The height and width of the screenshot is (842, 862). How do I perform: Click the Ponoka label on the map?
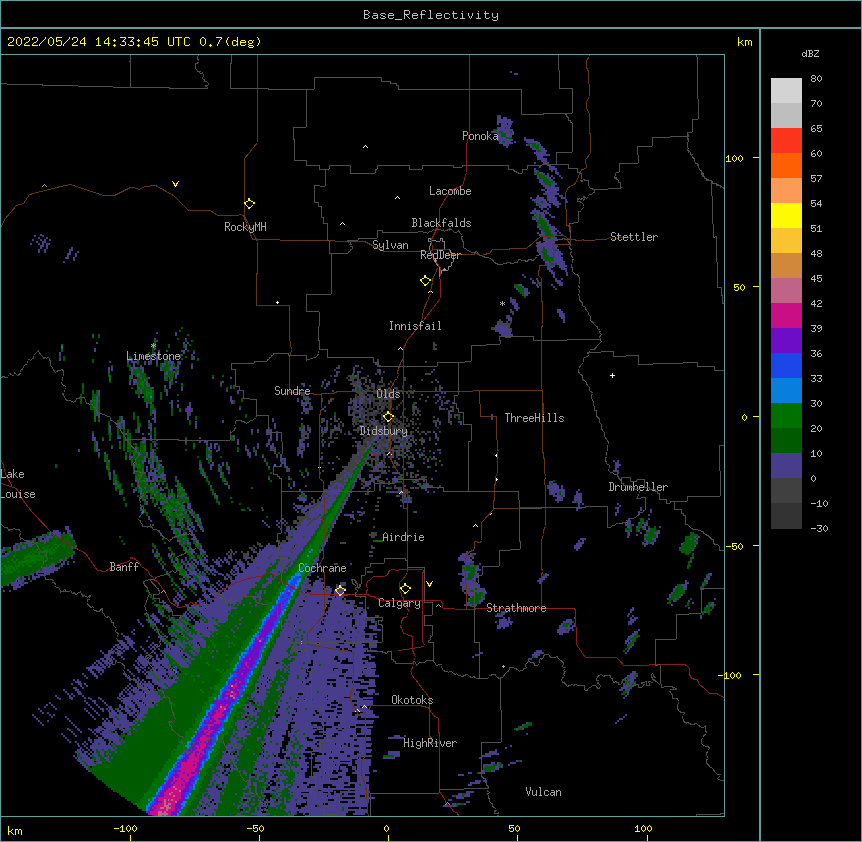[480, 136]
